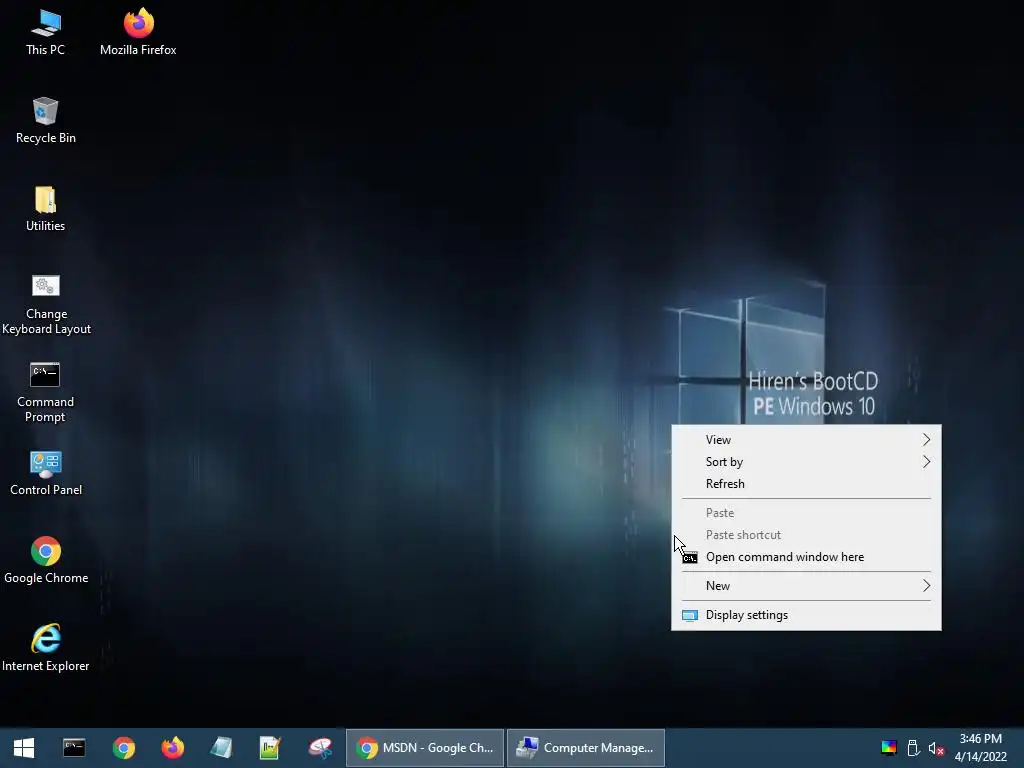Select the Mozilla Firefox desktop shortcut
Screen dimensions: 1024x768
(x=138, y=33)
